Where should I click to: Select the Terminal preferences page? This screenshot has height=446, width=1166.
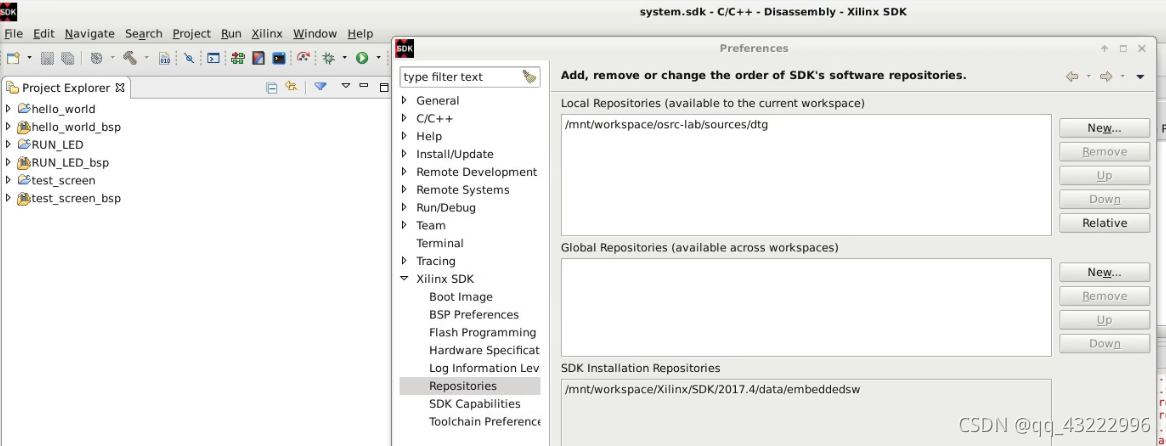(x=439, y=243)
